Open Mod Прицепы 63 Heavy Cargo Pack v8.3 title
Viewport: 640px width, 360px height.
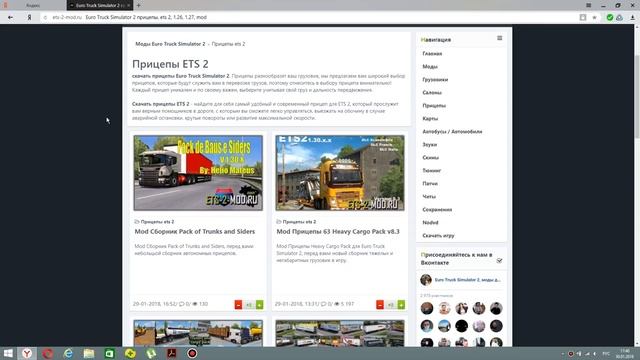click(x=338, y=231)
